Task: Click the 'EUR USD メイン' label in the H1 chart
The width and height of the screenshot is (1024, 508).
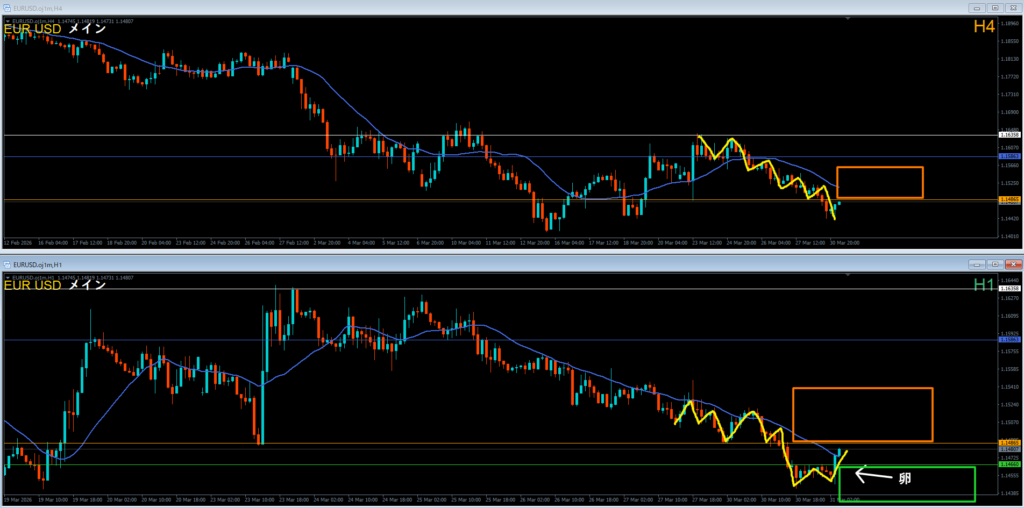Action: 55,285
